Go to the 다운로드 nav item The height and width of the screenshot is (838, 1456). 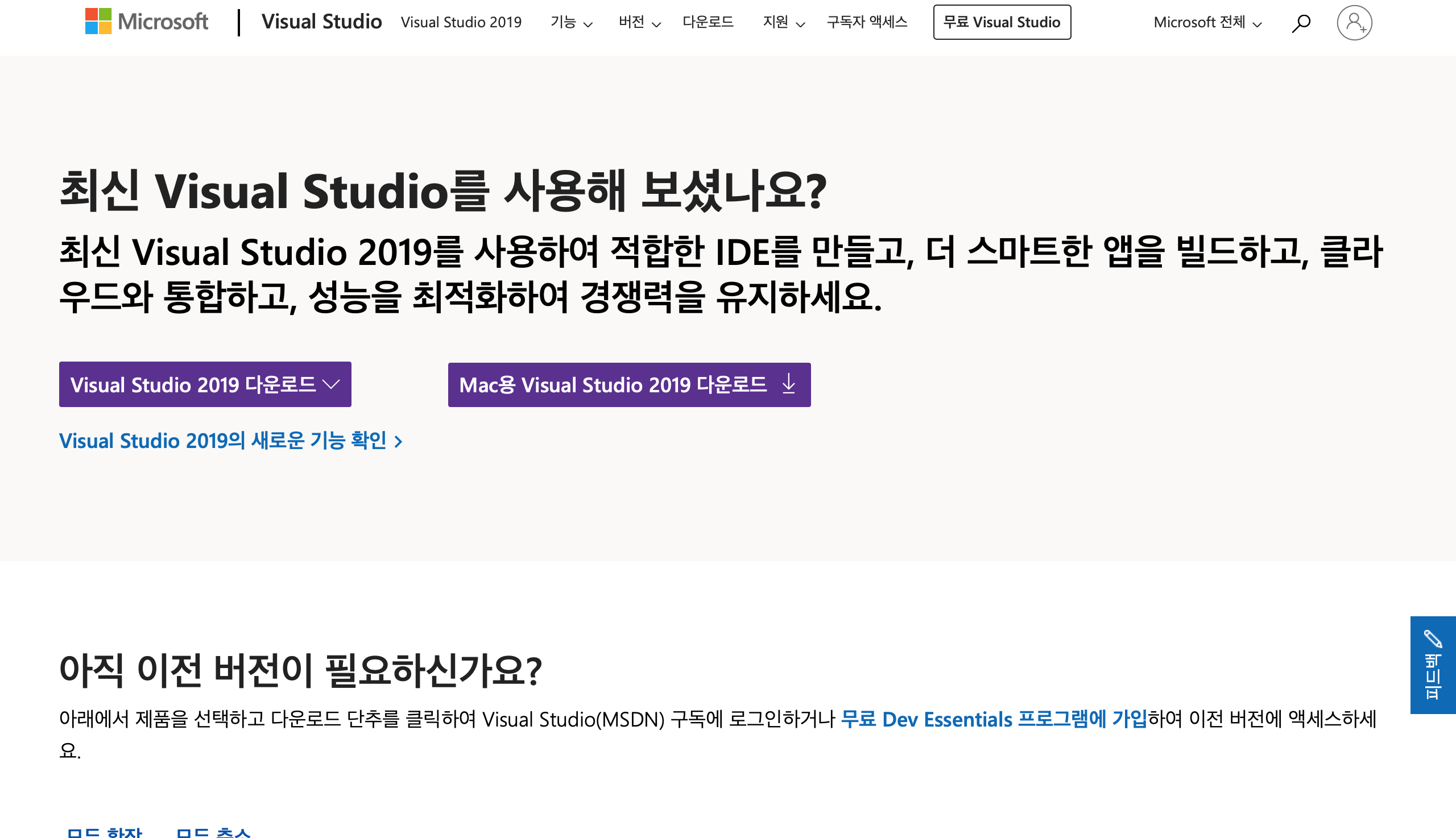(708, 22)
